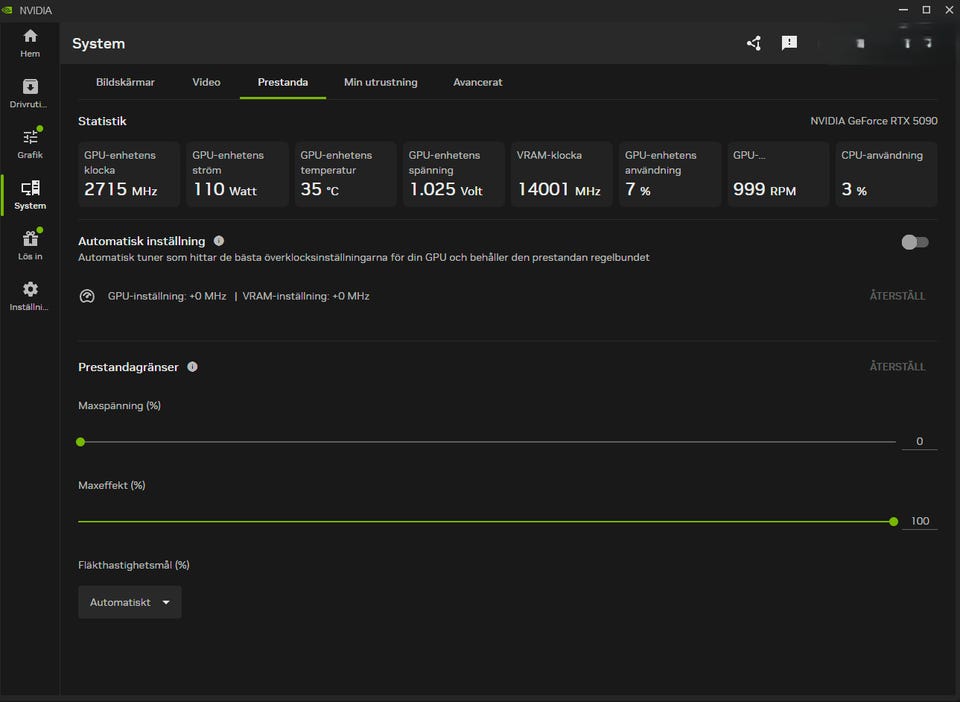Image resolution: width=960 pixels, height=702 pixels.
Task: Click info icon next to Prestandagränser
Action: (192, 367)
